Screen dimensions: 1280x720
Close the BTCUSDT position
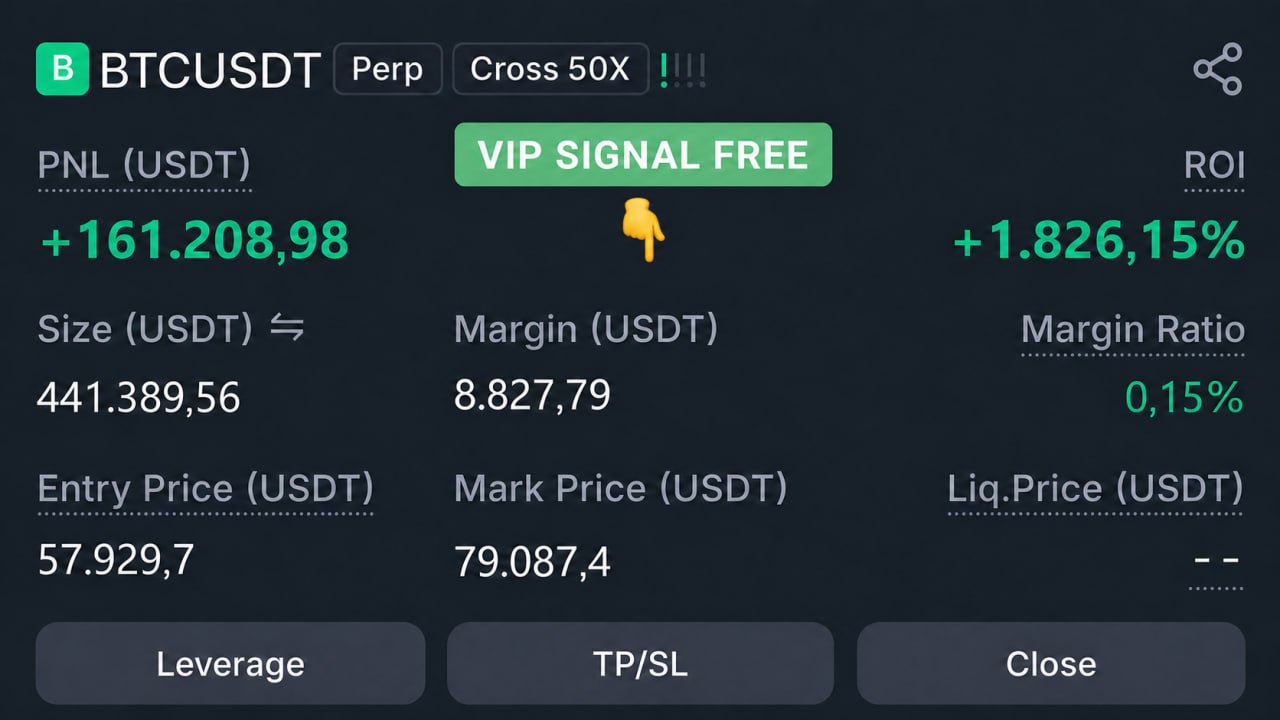1051,664
